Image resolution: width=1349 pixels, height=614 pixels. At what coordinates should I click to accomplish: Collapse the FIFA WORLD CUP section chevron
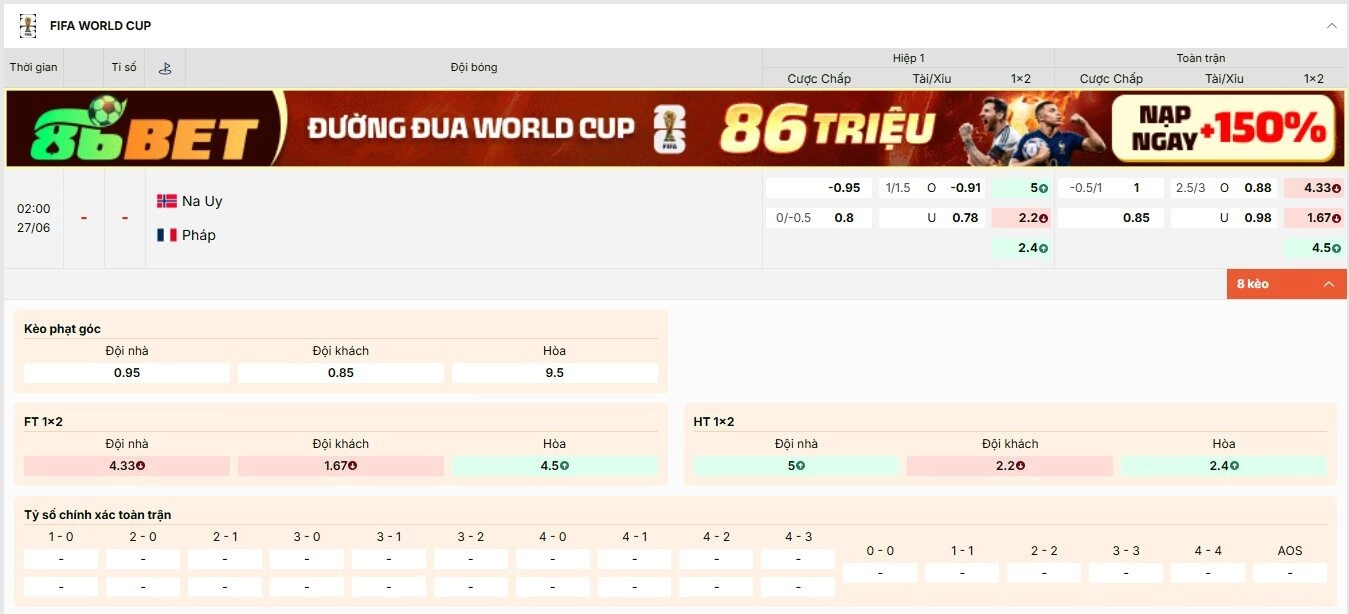1331,25
